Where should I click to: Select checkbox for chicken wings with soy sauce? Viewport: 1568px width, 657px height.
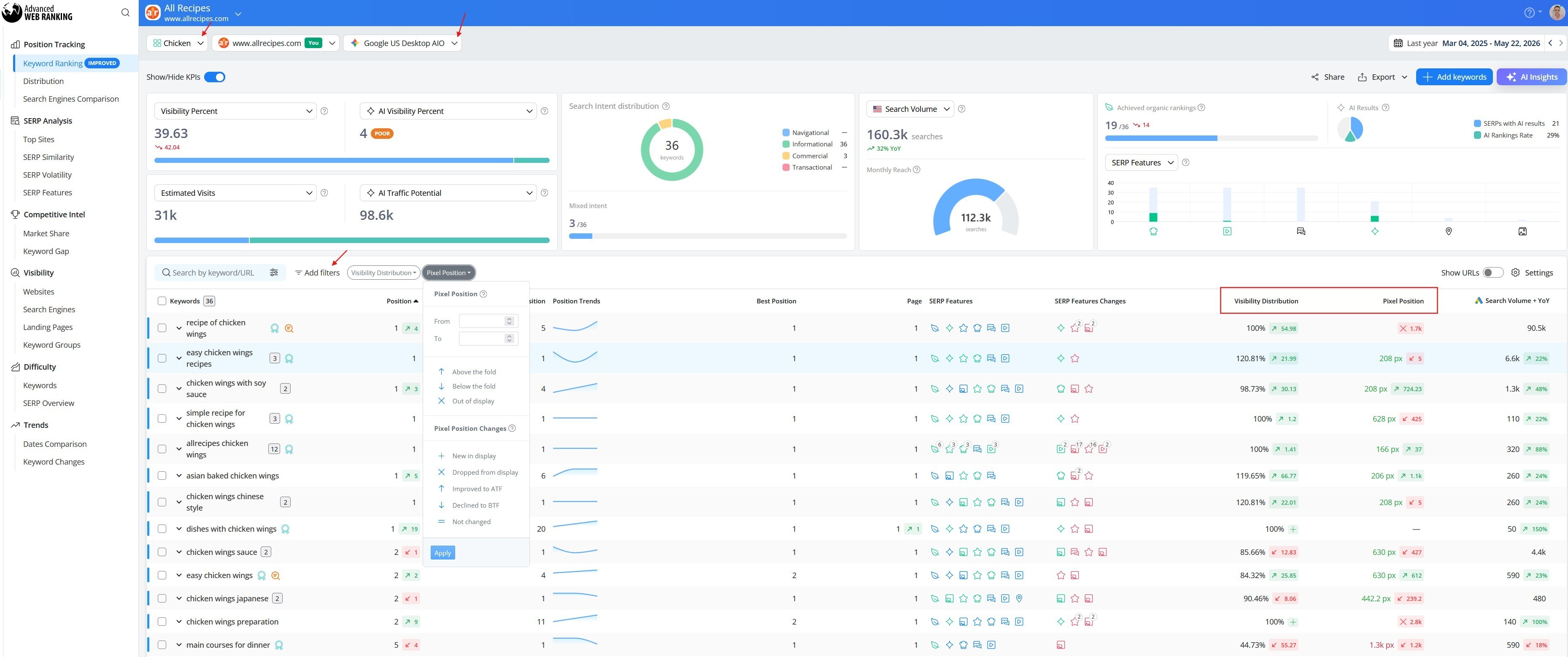click(162, 389)
